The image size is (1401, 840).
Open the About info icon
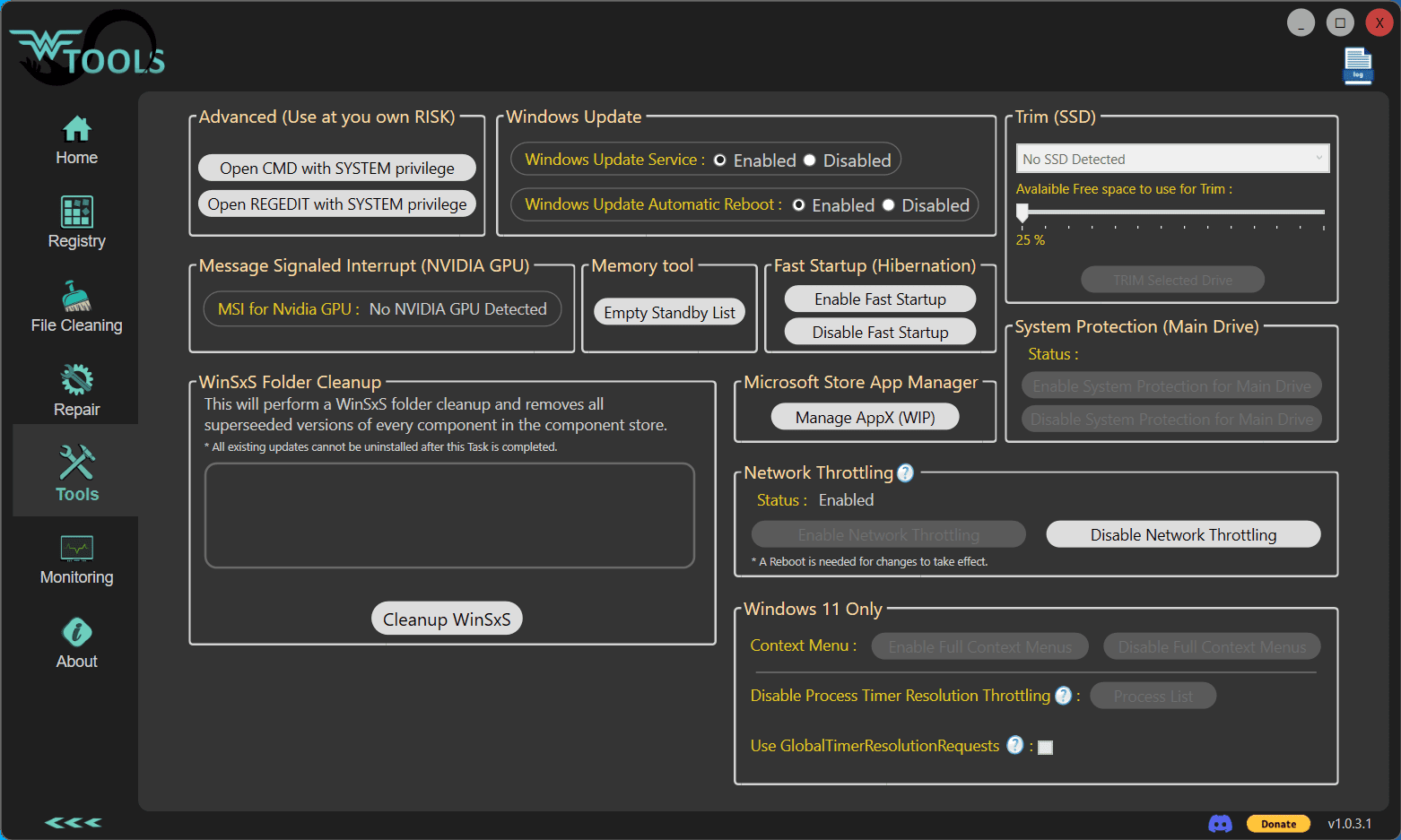77,632
